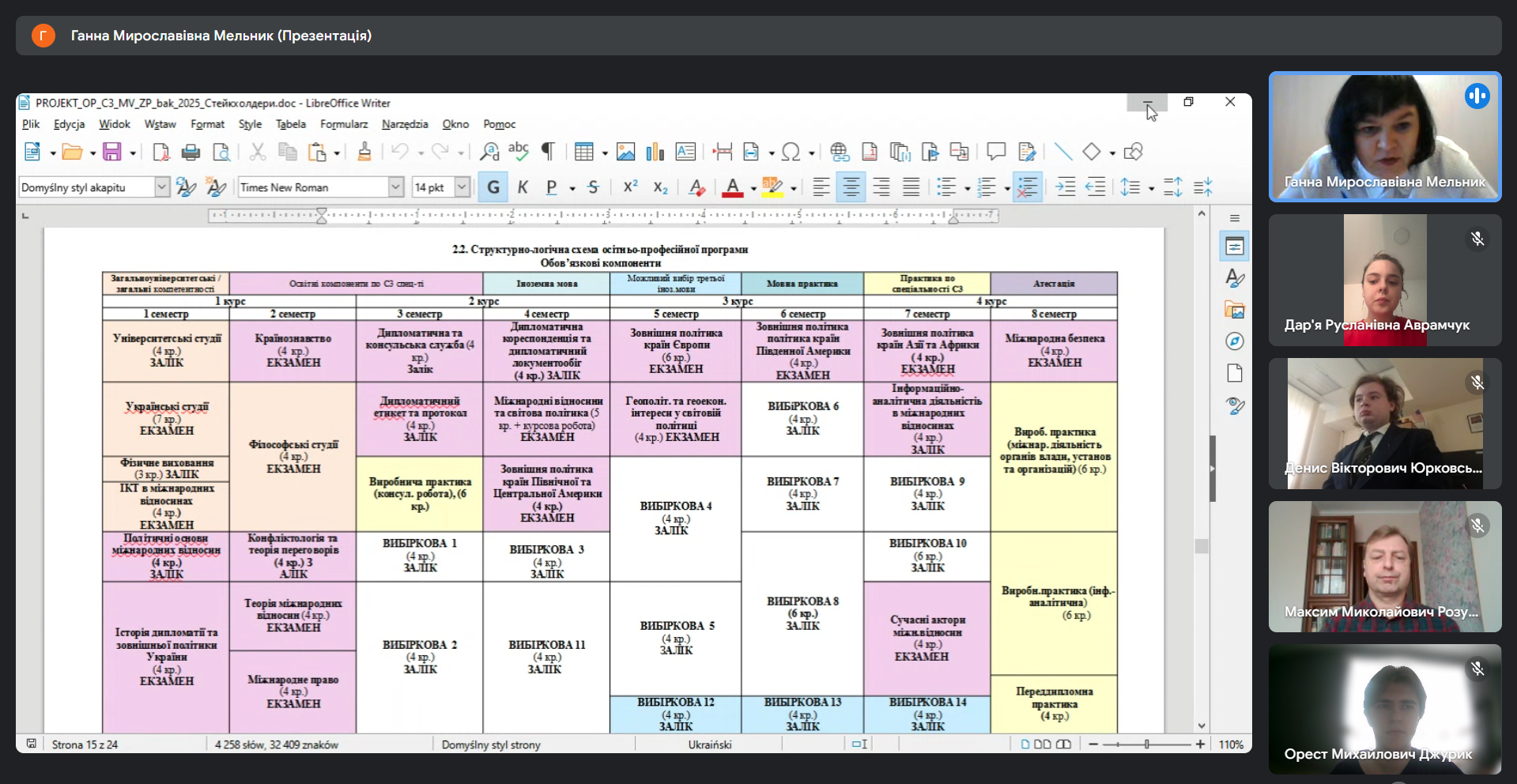The width and height of the screenshot is (1517, 784).
Task: Click the page count 'Strona 15 z 24'
Action: point(85,744)
